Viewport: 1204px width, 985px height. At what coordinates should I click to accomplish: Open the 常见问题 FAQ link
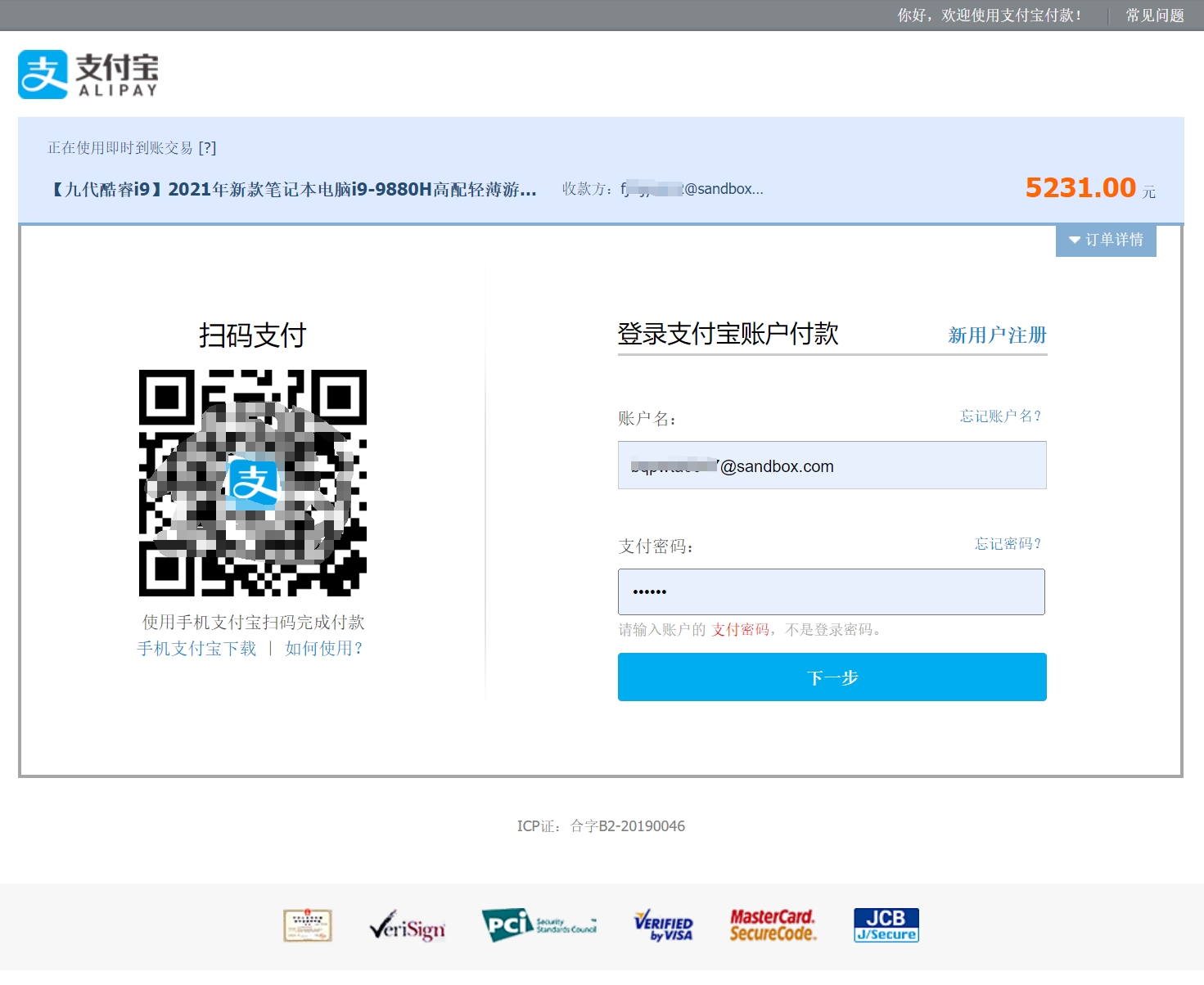[1154, 16]
